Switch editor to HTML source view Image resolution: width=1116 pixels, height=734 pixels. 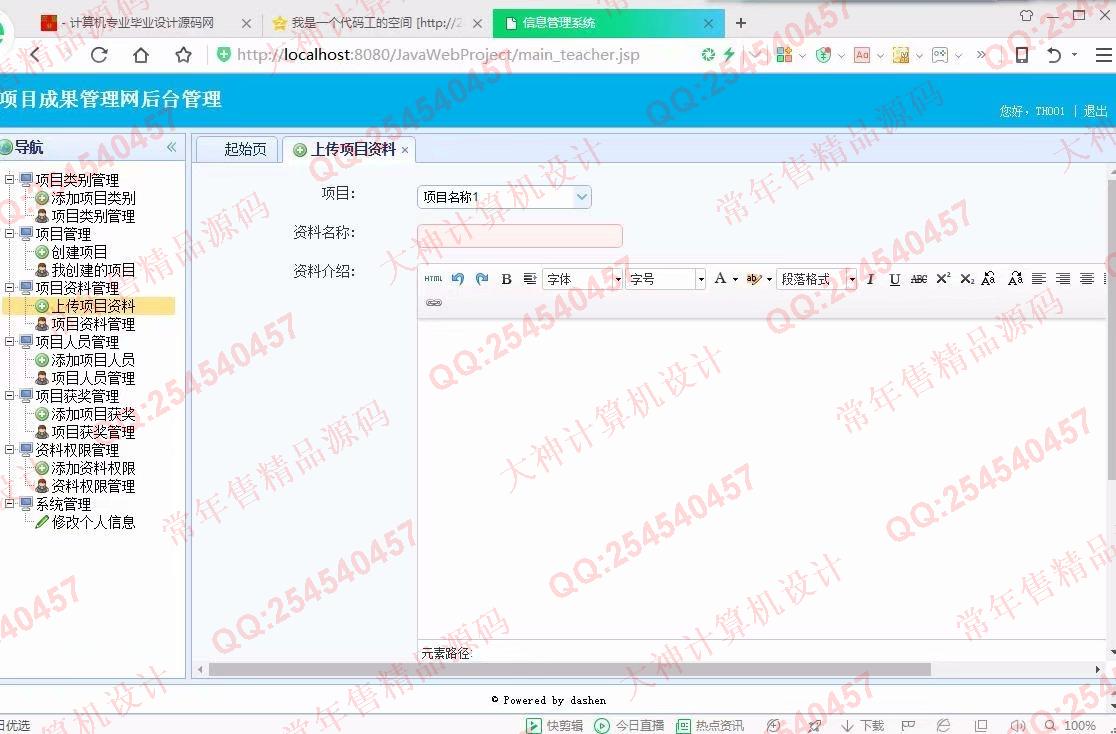click(x=433, y=279)
